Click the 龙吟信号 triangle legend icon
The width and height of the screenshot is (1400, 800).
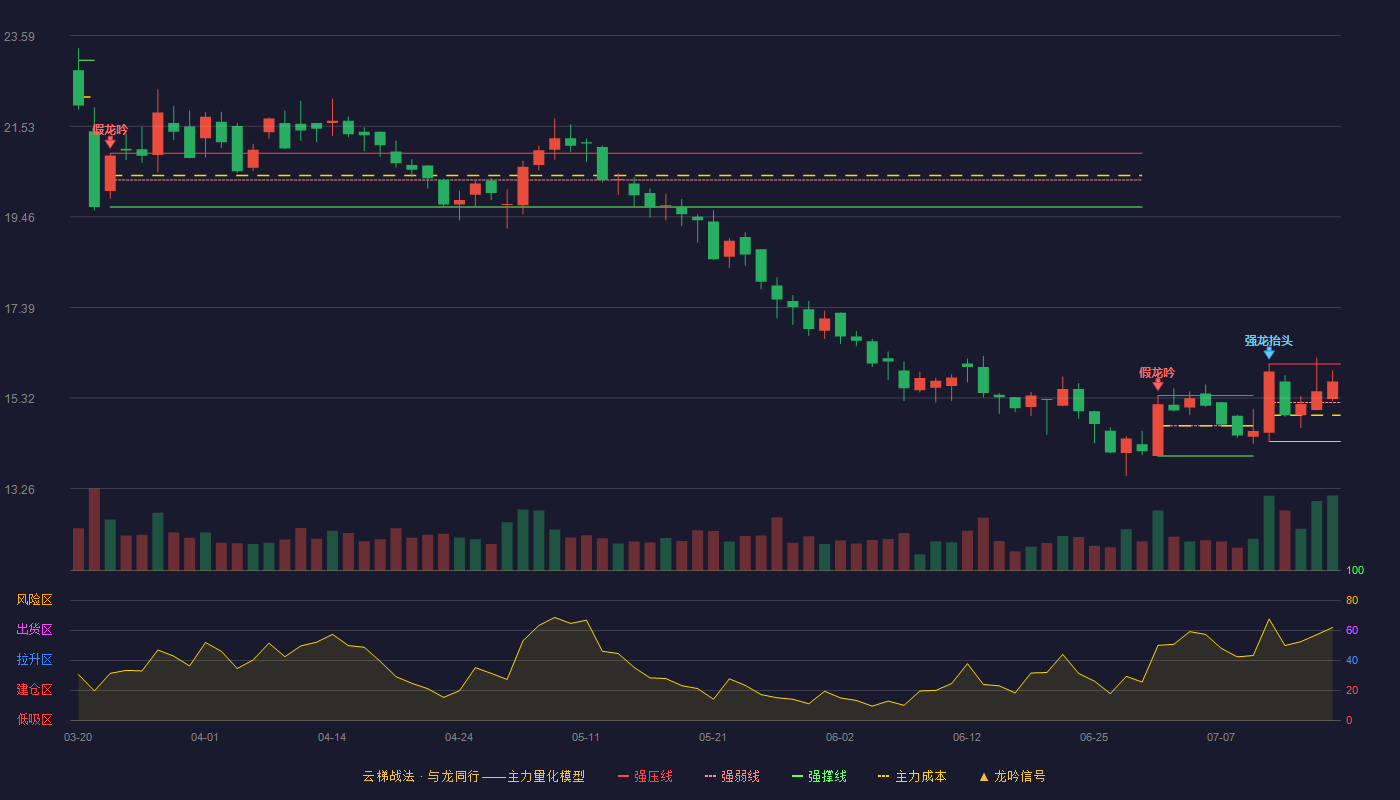point(984,776)
